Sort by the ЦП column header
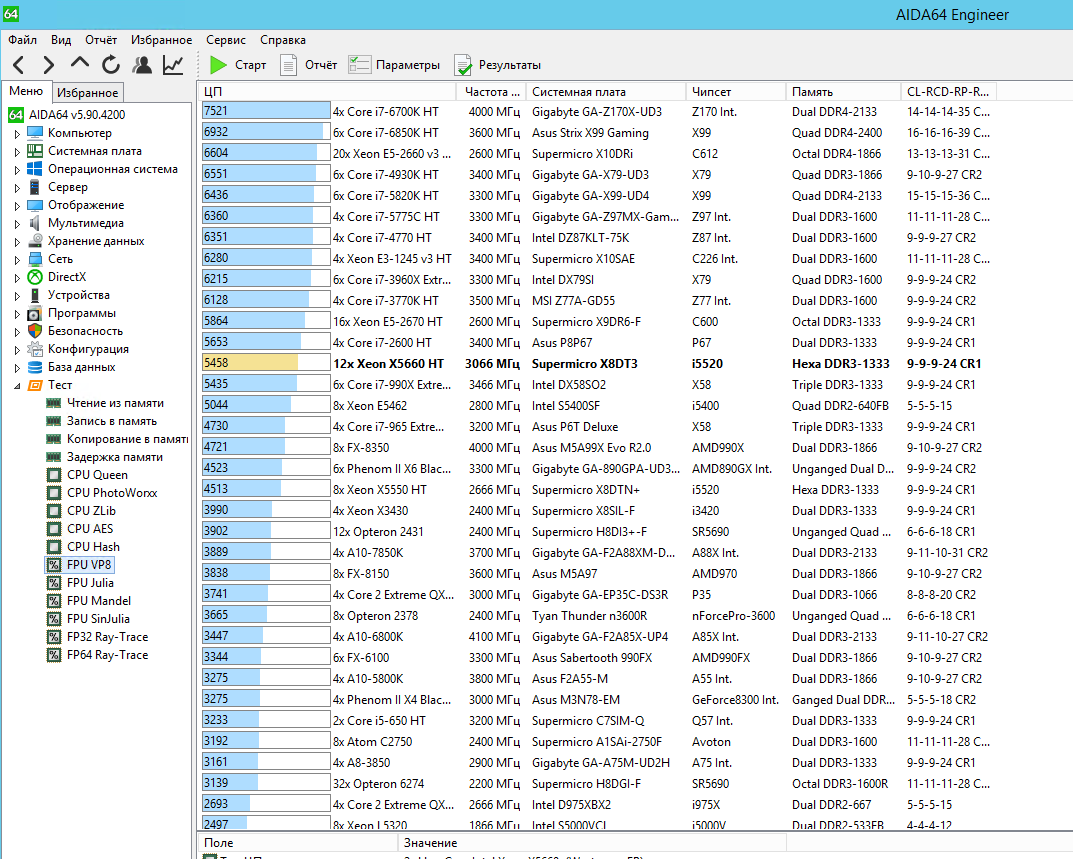The width and height of the screenshot is (1073, 859). pos(327,92)
